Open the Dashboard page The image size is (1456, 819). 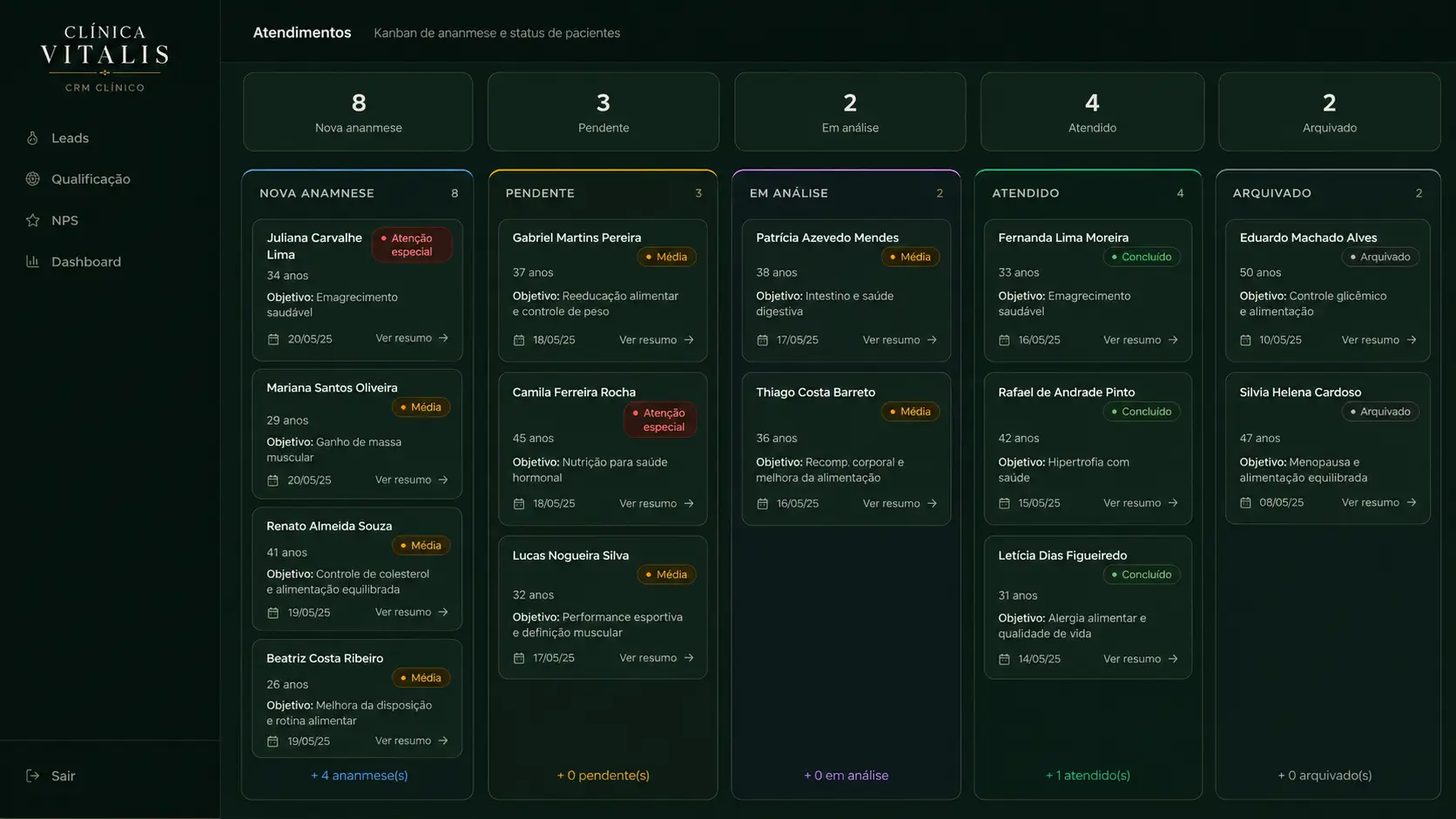[x=85, y=261]
